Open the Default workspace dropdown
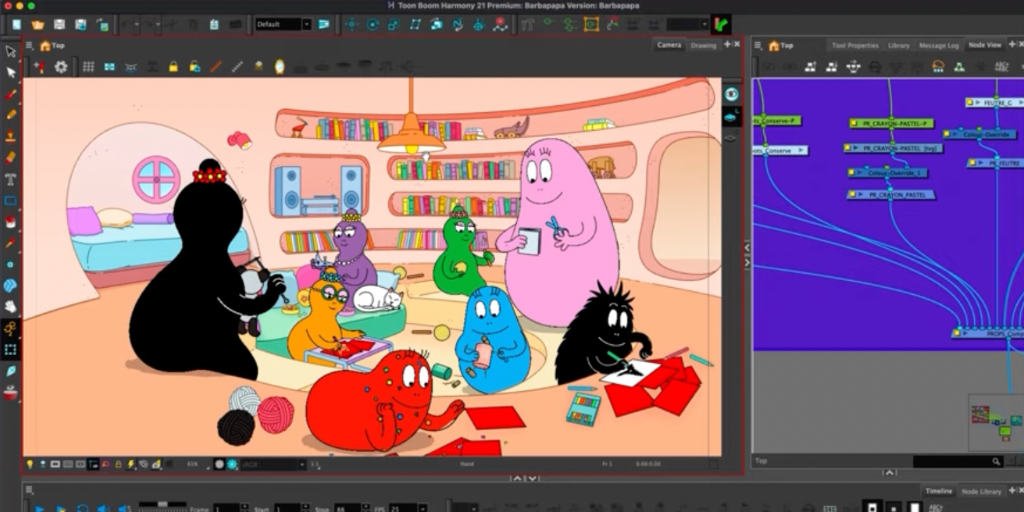Viewport: 1024px width, 512px height. 283,24
